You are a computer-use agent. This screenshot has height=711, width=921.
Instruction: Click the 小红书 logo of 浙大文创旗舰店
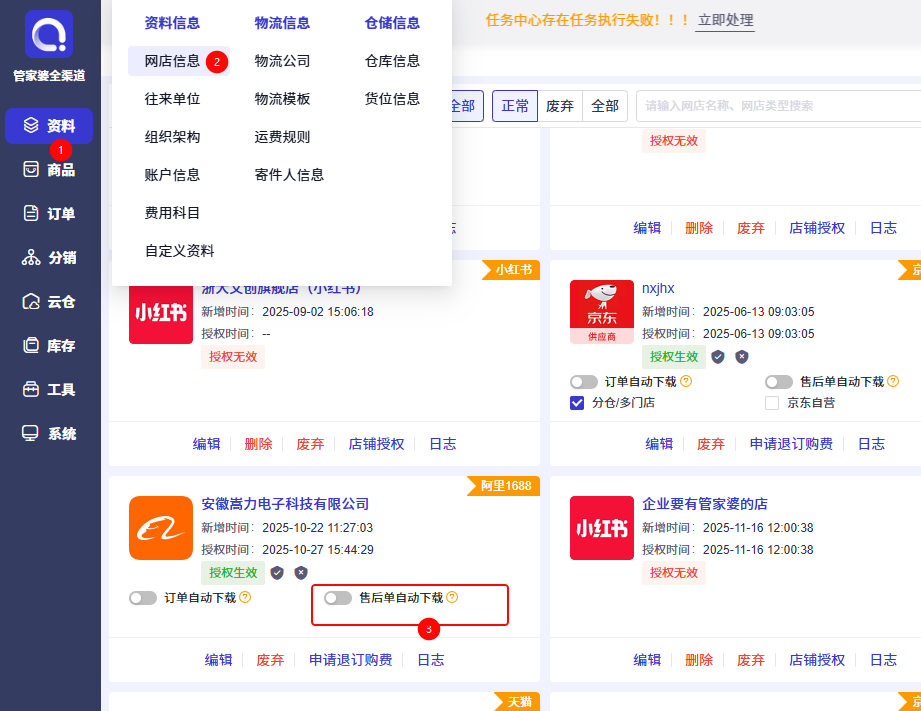pos(161,314)
